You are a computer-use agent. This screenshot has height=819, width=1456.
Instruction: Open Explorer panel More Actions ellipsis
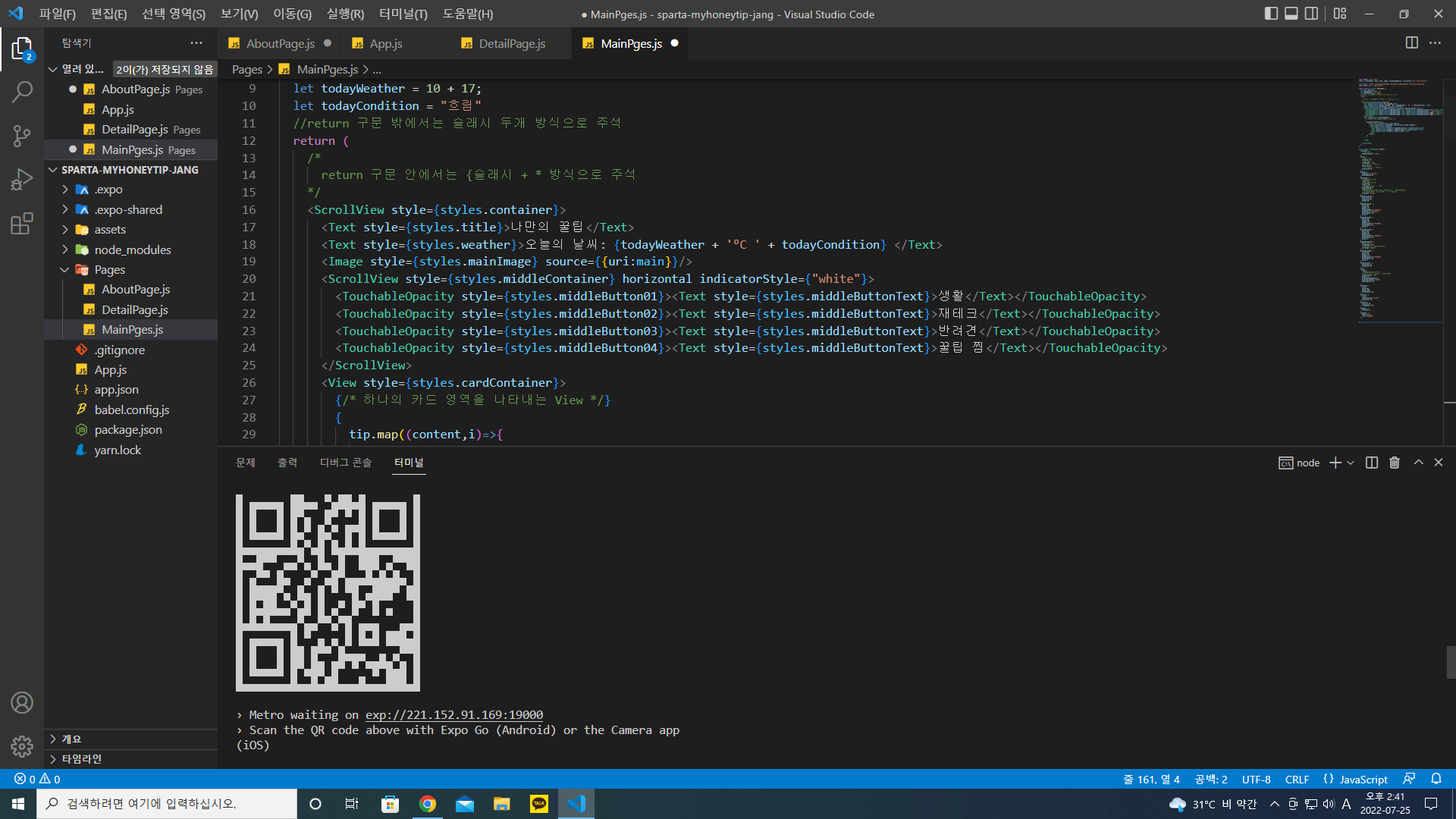pos(196,43)
